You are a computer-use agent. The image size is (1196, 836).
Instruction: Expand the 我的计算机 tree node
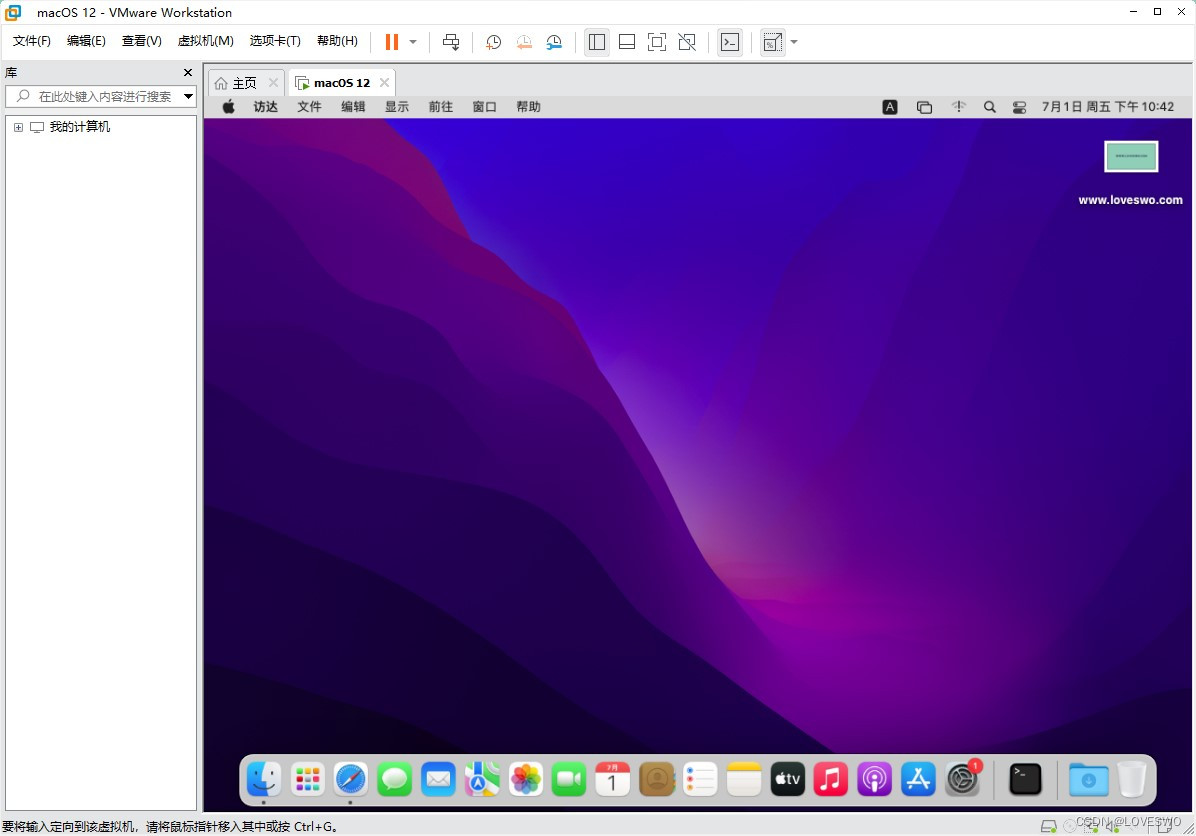tap(18, 127)
